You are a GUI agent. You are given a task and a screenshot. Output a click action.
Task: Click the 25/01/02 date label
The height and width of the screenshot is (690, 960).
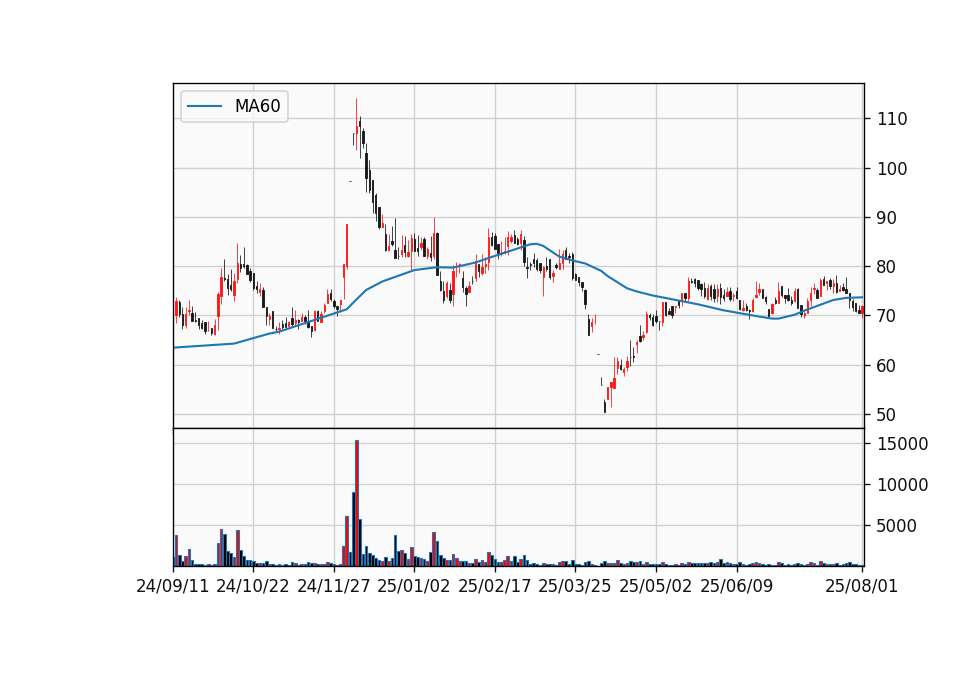tap(414, 586)
